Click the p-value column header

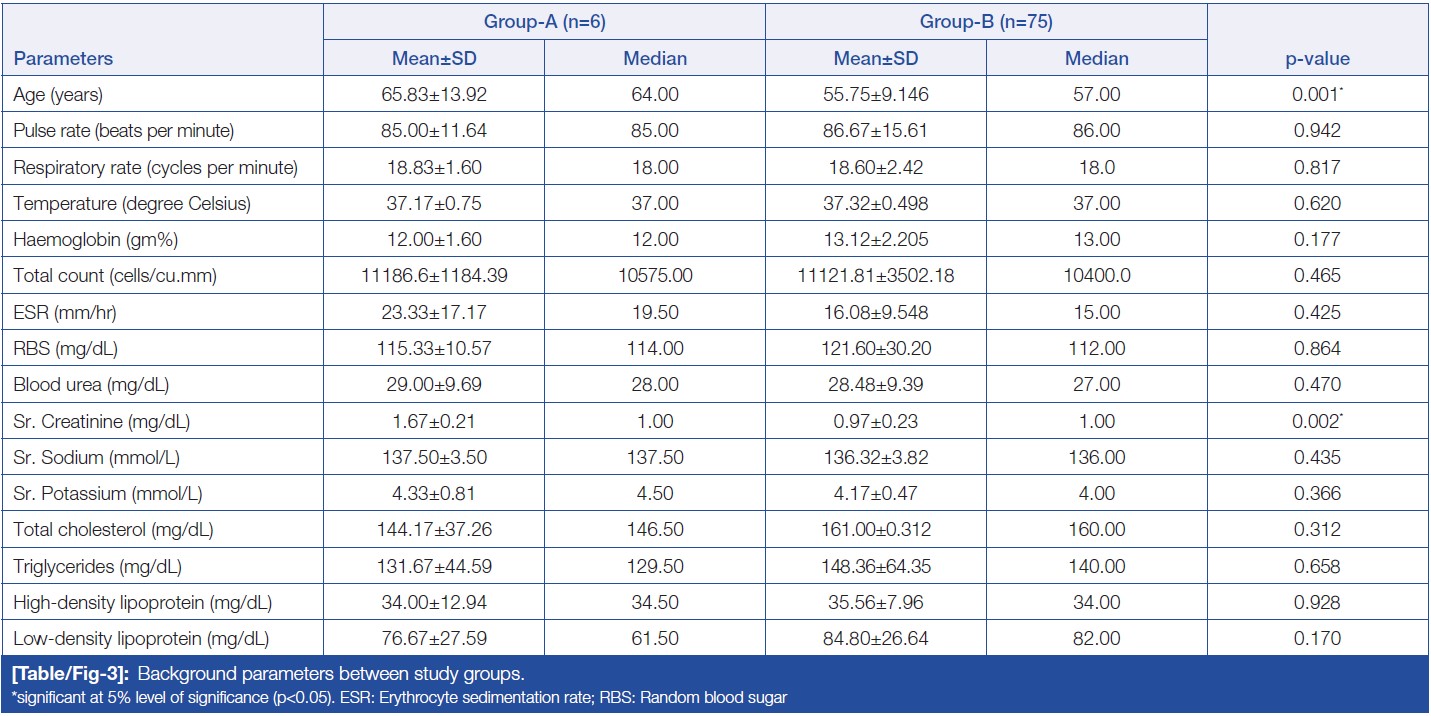(x=1317, y=58)
